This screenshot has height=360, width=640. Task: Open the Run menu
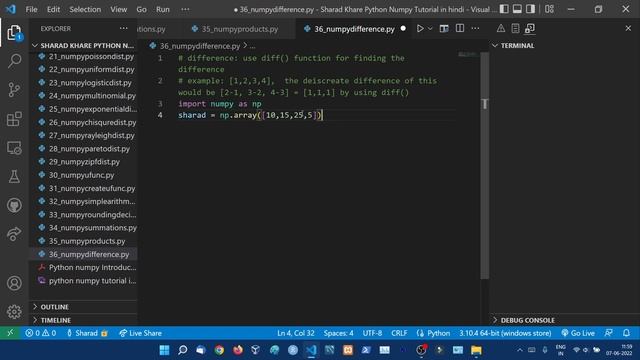pyautogui.click(x=162, y=9)
